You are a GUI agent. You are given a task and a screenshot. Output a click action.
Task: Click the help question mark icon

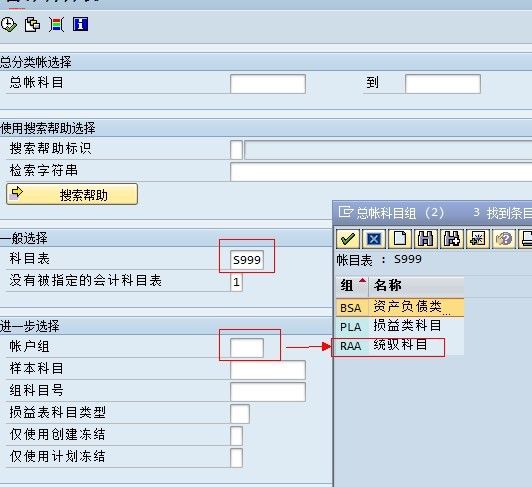(x=504, y=239)
